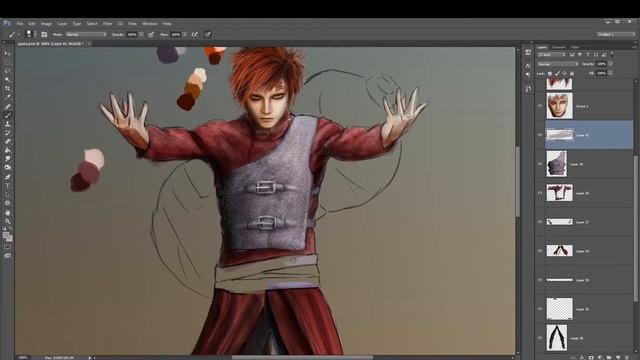Open the Flow slider arrow
Viewport: 640px width, 360px height.
click(x=185, y=35)
